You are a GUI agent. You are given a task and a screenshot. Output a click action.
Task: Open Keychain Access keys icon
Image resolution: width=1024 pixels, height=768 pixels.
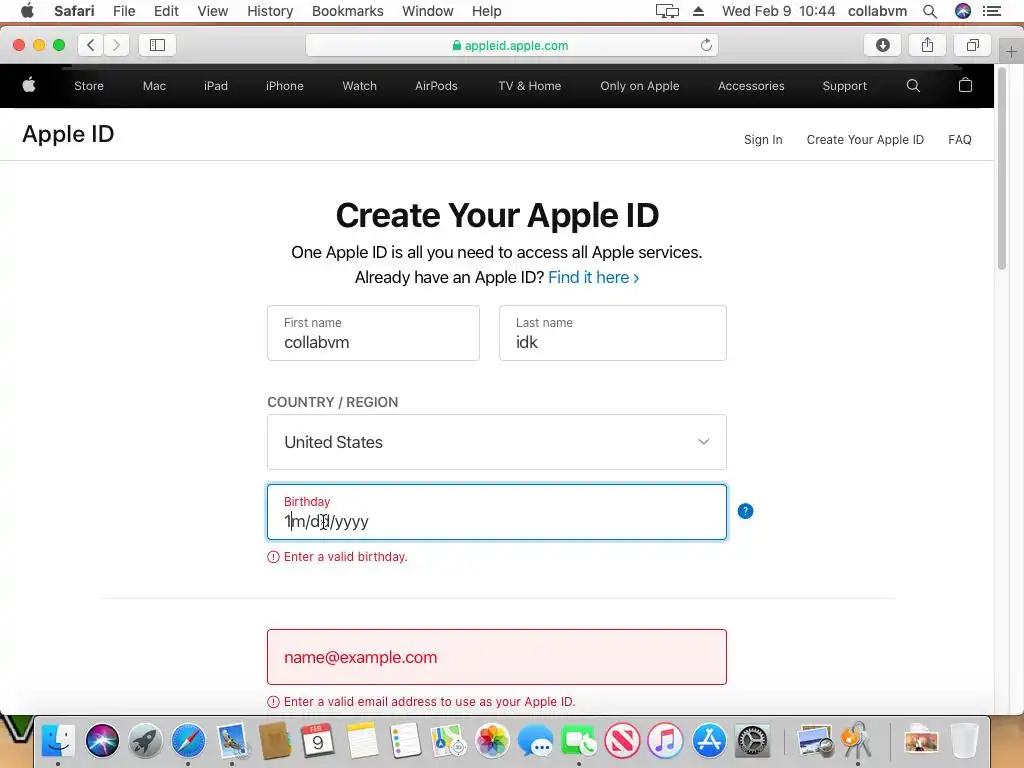click(x=857, y=741)
